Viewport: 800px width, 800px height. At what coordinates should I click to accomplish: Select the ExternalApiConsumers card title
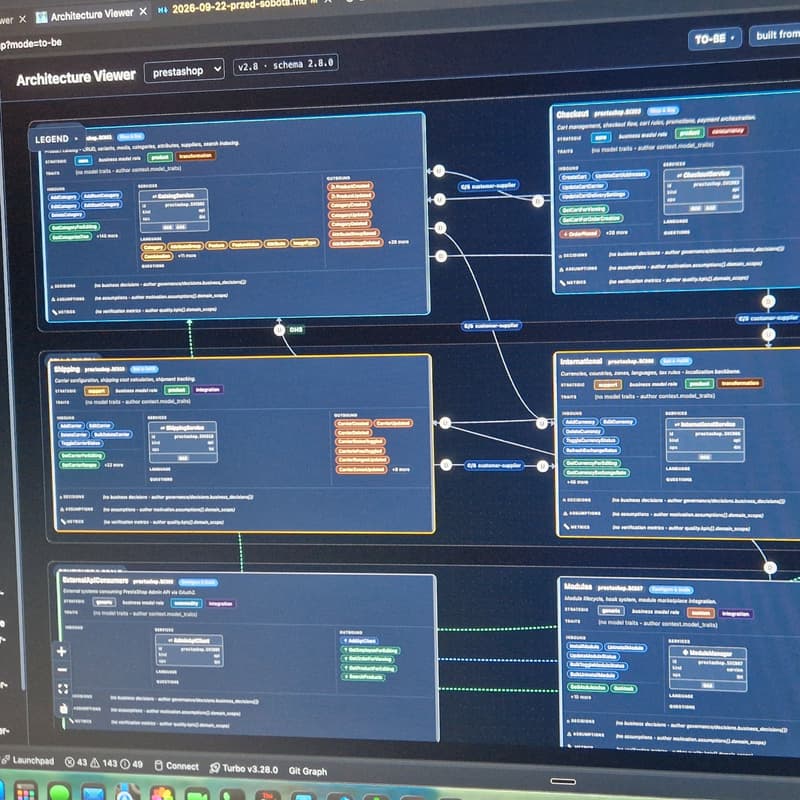pyautogui.click(x=95, y=580)
